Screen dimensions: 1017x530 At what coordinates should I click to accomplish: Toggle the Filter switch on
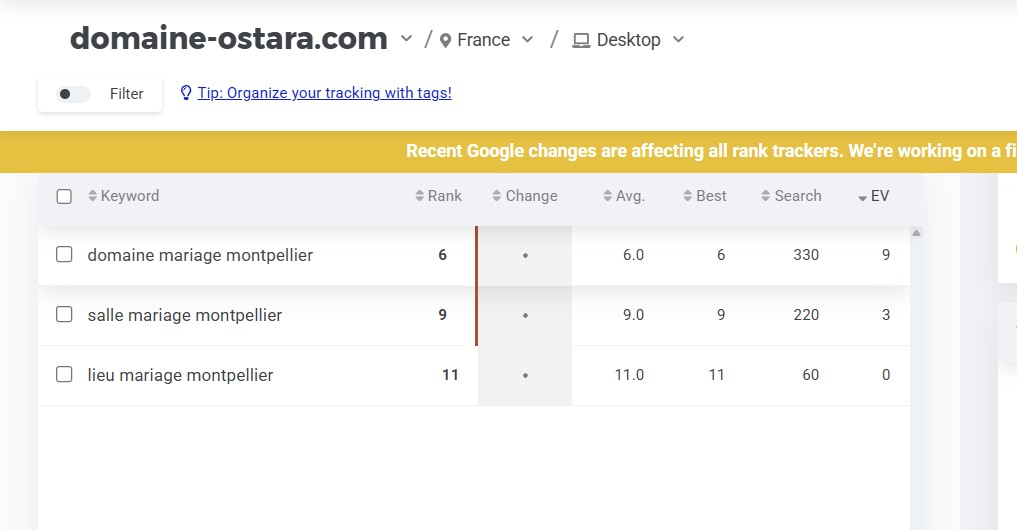coord(73,94)
